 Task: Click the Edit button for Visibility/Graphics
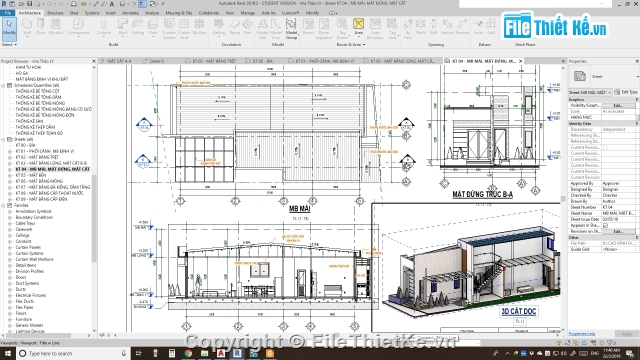[x=618, y=106]
